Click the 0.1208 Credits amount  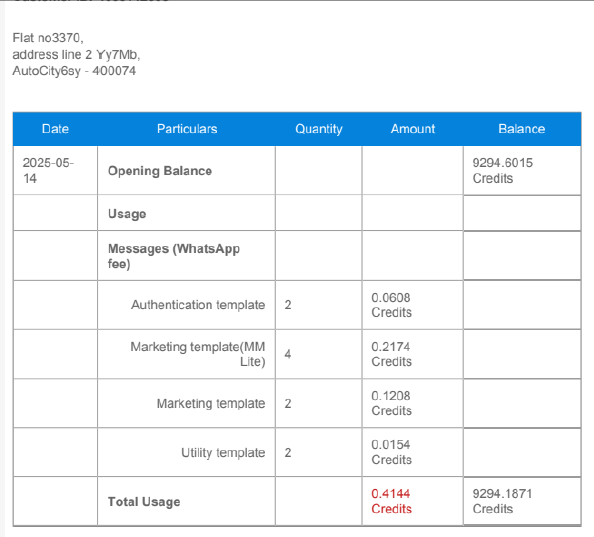click(x=391, y=403)
